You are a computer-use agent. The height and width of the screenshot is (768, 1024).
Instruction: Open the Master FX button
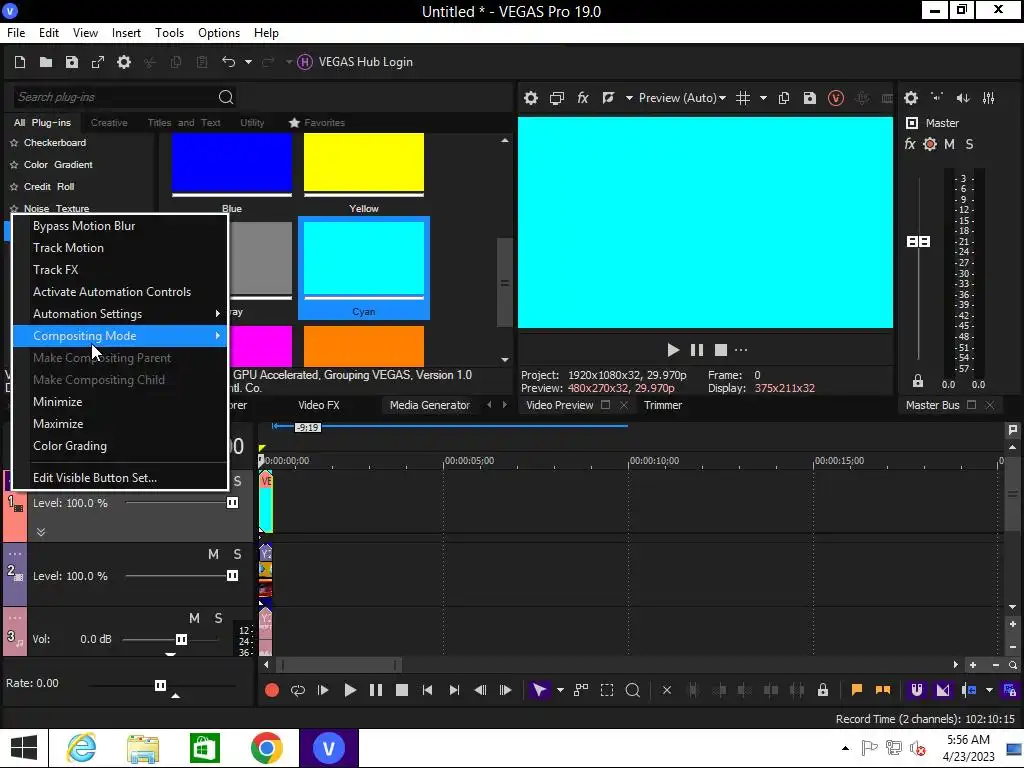(910, 144)
